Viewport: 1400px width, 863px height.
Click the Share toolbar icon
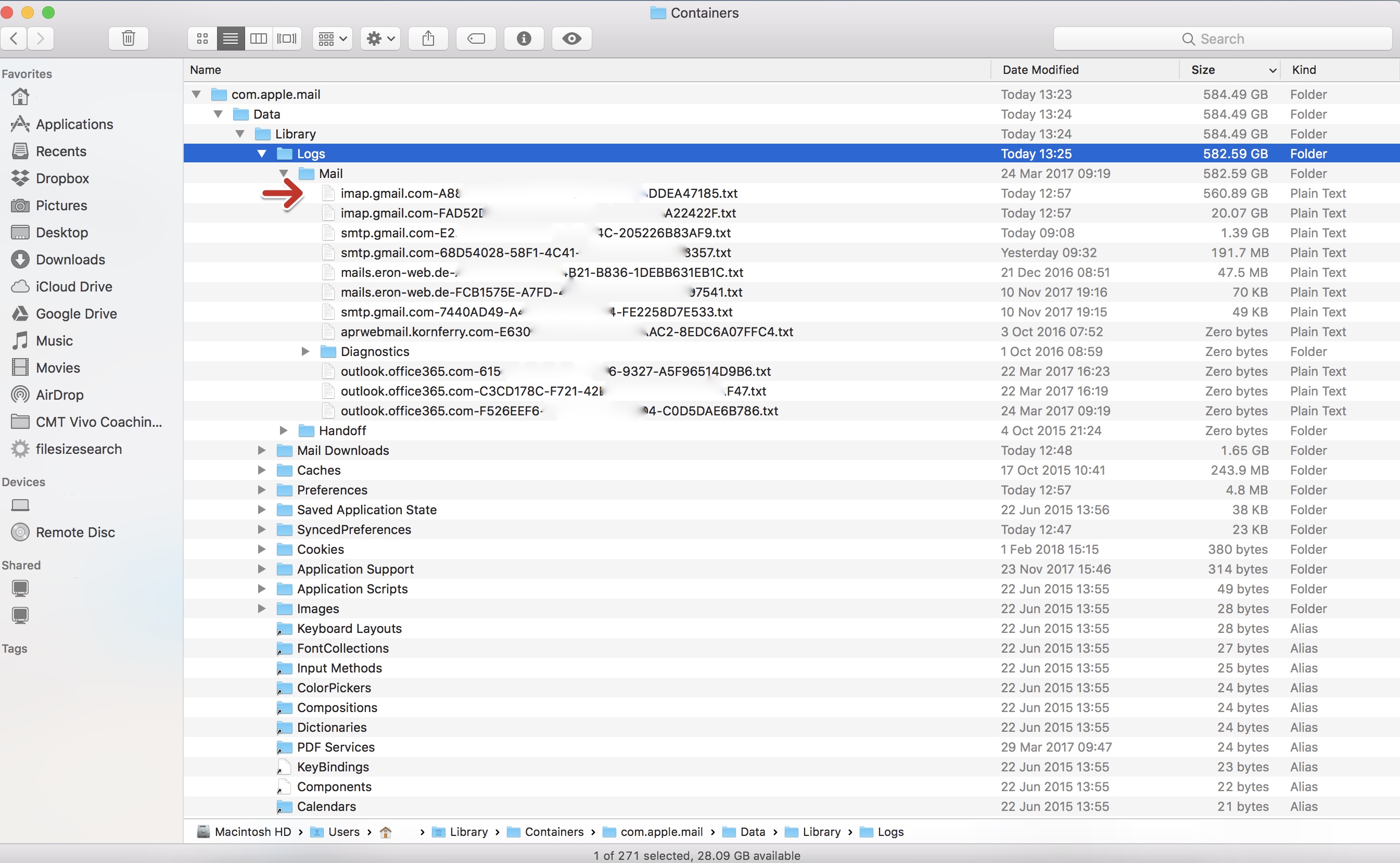tap(428, 38)
